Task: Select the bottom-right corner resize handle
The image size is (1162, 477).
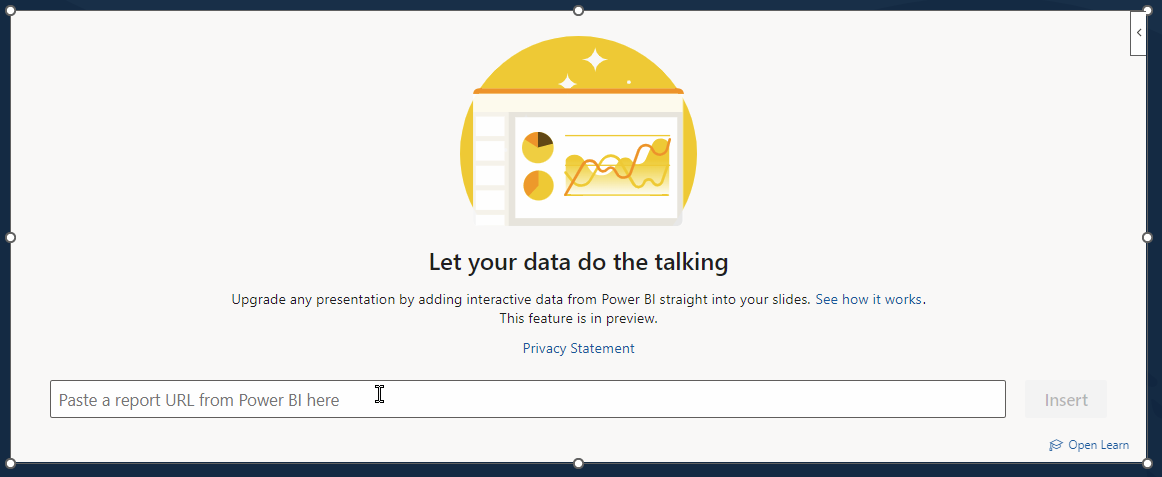Action: coord(1147,464)
